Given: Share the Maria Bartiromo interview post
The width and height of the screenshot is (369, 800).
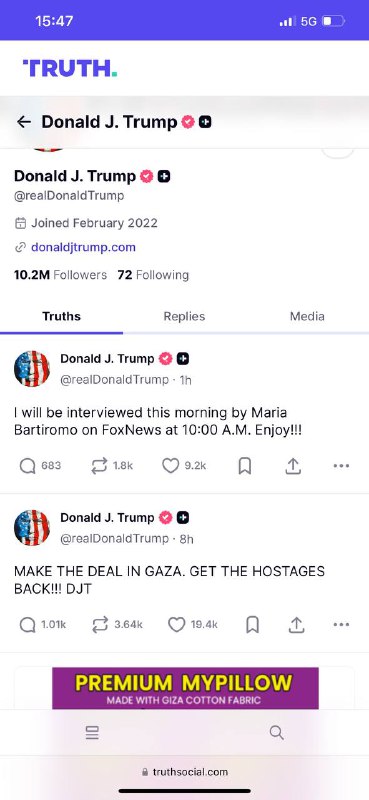Looking at the screenshot, I should click(293, 465).
